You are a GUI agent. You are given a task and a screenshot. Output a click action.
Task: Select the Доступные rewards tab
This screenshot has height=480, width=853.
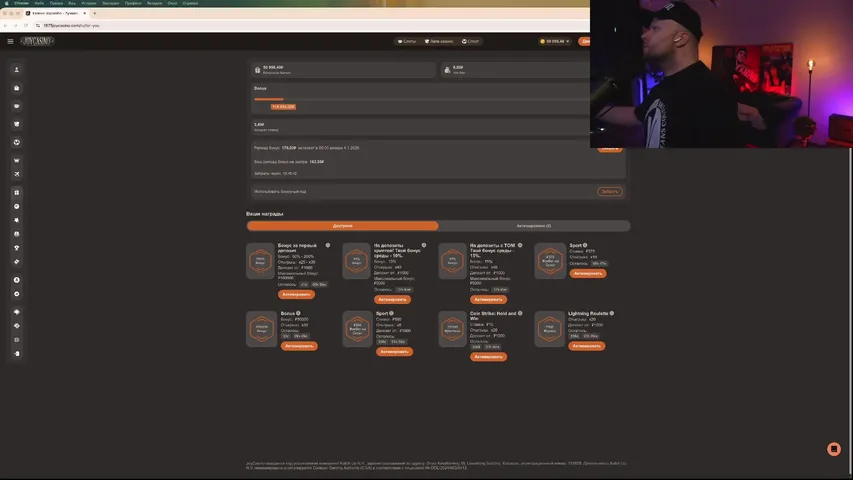pyautogui.click(x=342, y=226)
